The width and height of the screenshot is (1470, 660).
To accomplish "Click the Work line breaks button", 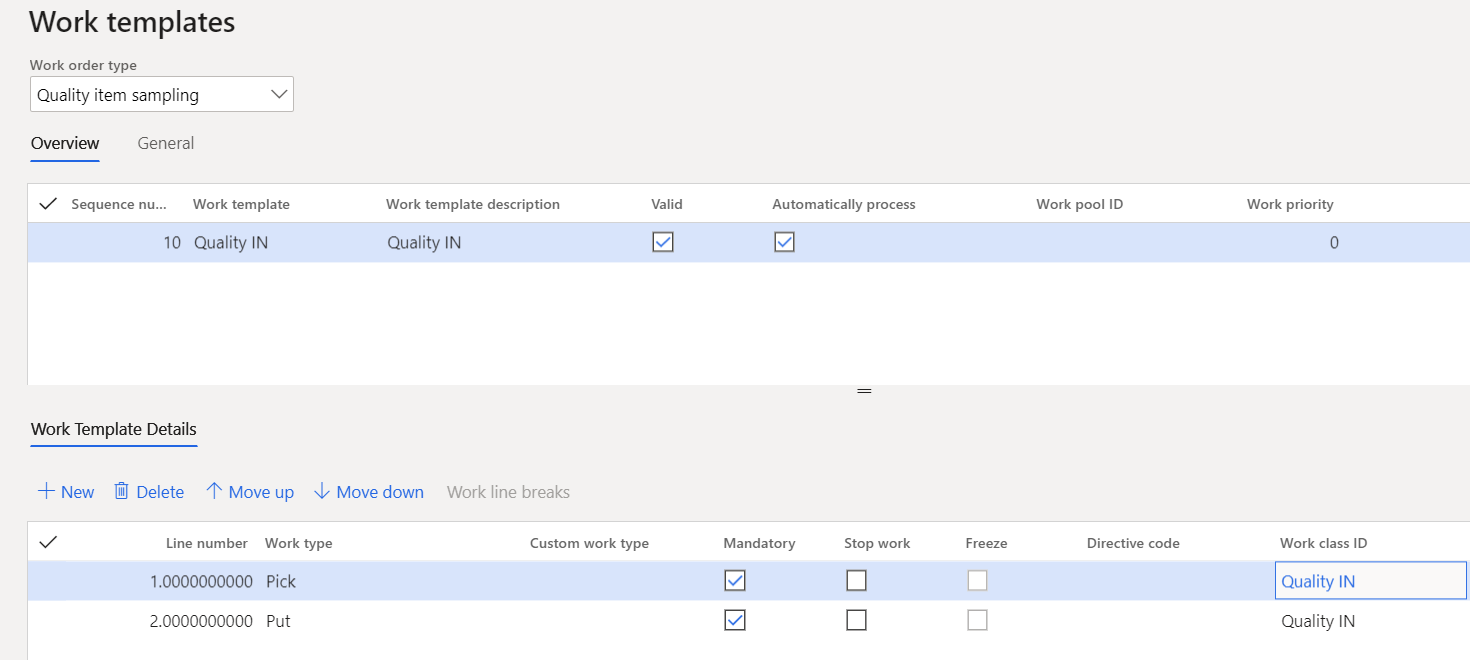I will tap(508, 492).
